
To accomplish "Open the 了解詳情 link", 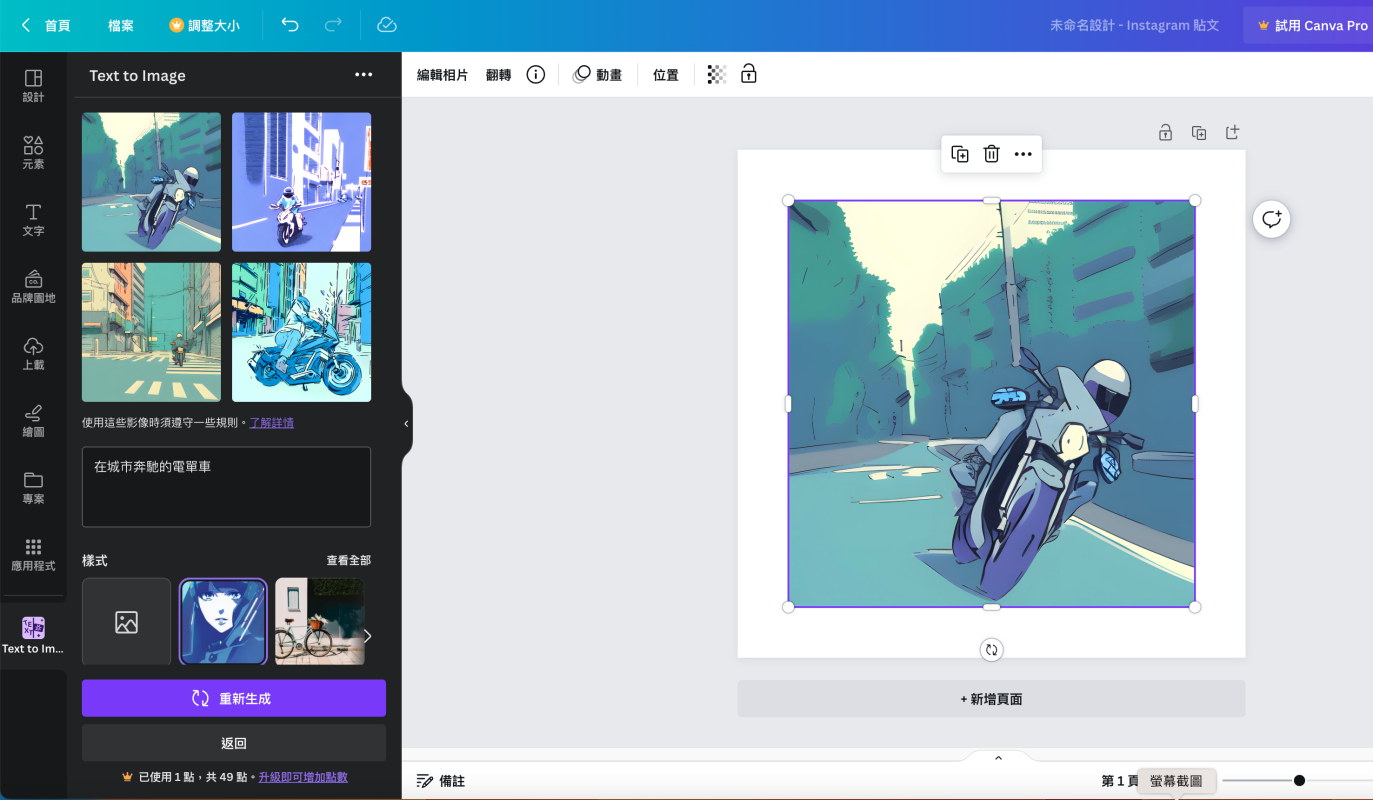I will [x=271, y=423].
